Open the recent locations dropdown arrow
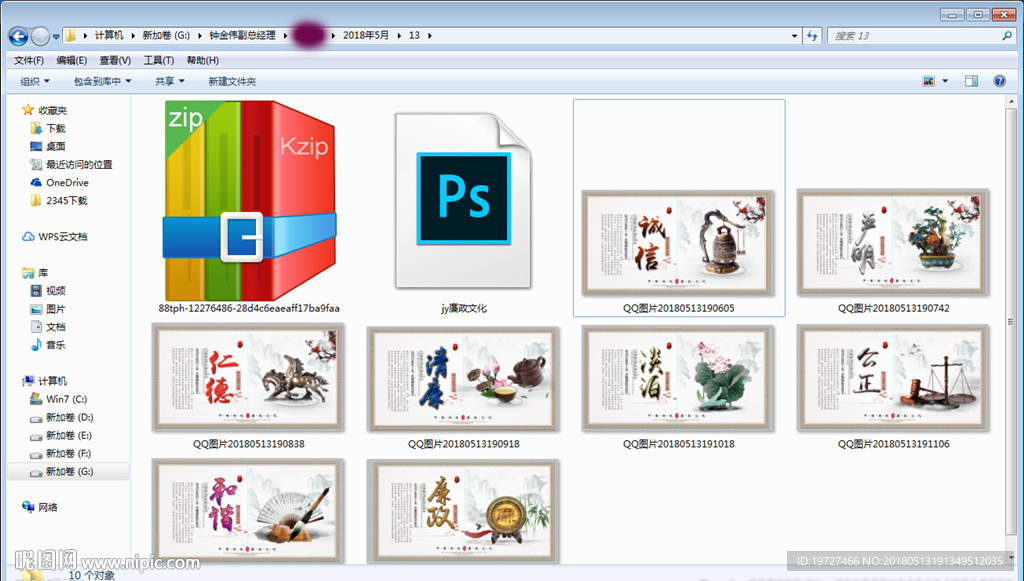The width and height of the screenshot is (1024, 581). (56, 37)
